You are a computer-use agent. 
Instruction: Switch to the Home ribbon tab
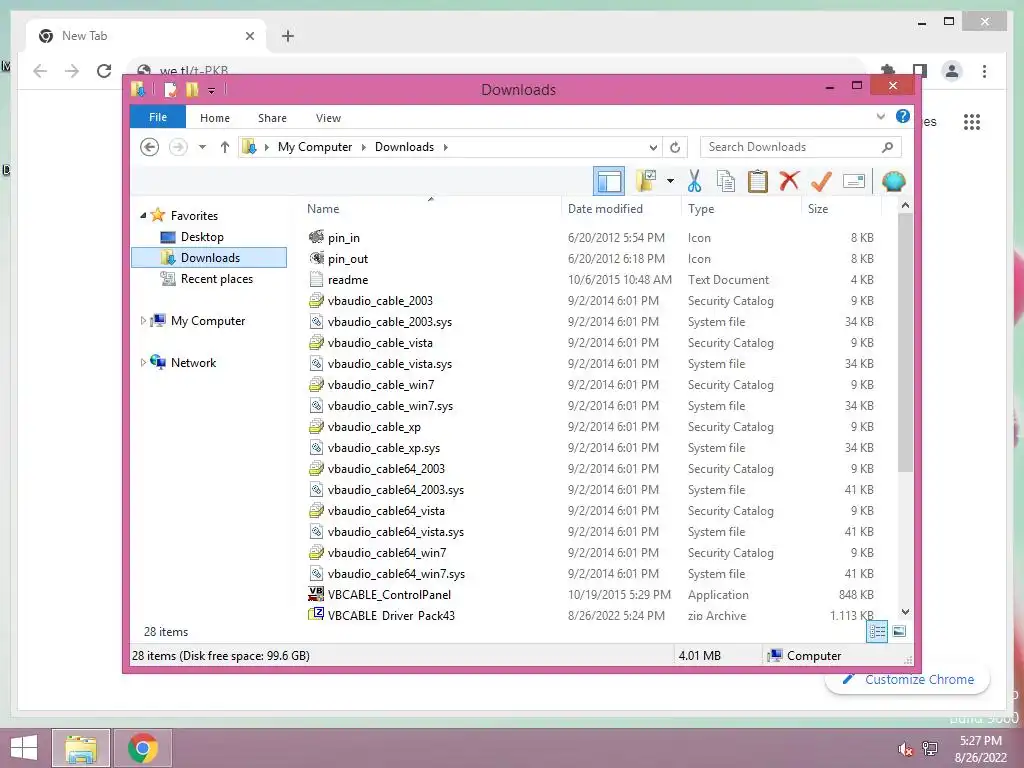[215, 118]
